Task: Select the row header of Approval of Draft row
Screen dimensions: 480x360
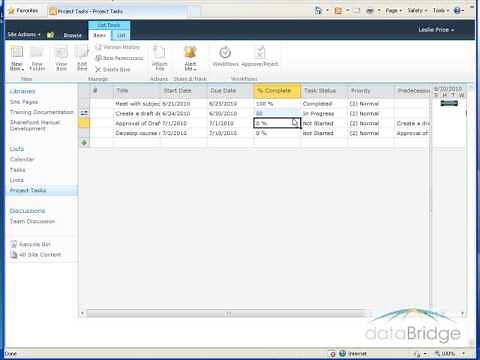Action: click(84, 123)
